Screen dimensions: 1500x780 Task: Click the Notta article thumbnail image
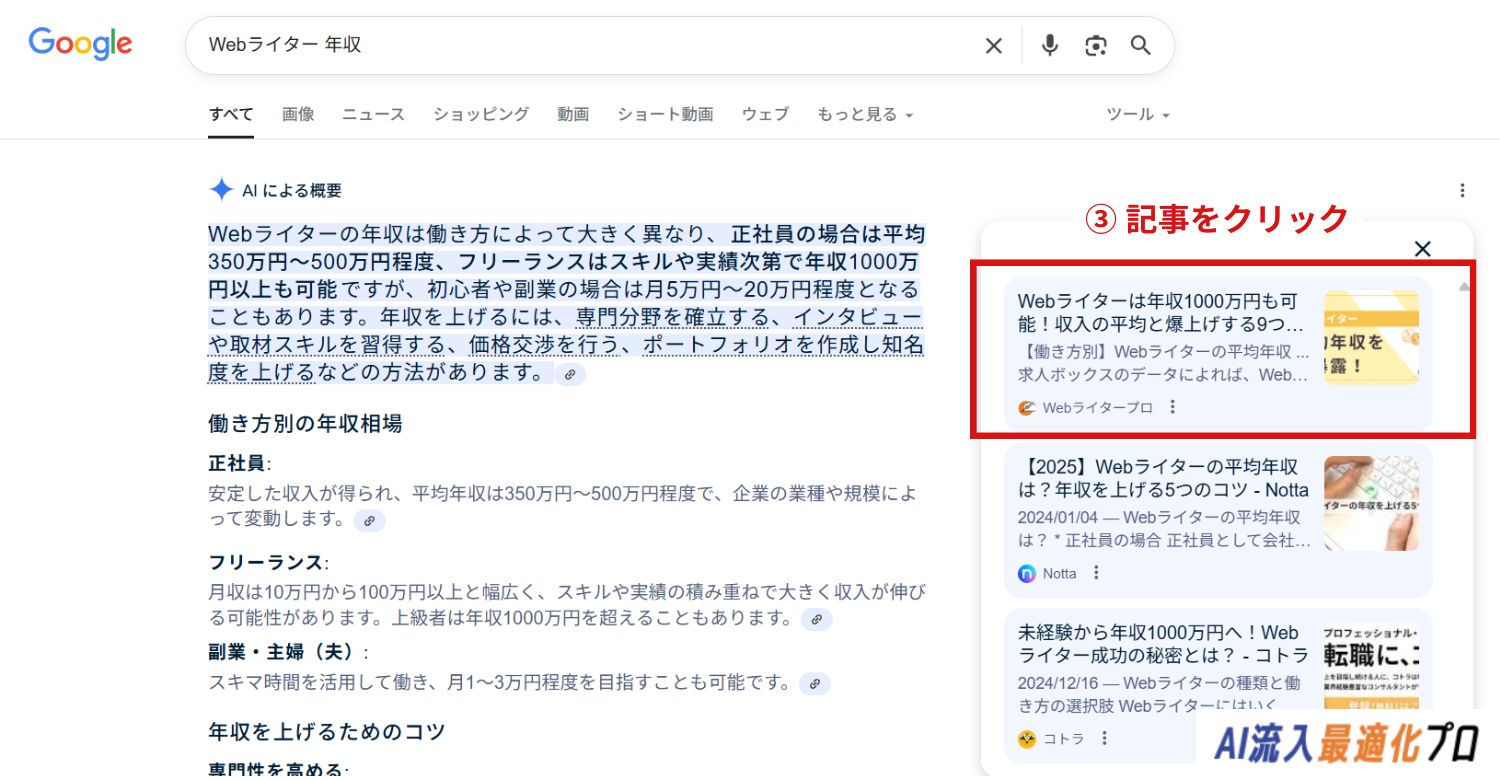(1371, 503)
